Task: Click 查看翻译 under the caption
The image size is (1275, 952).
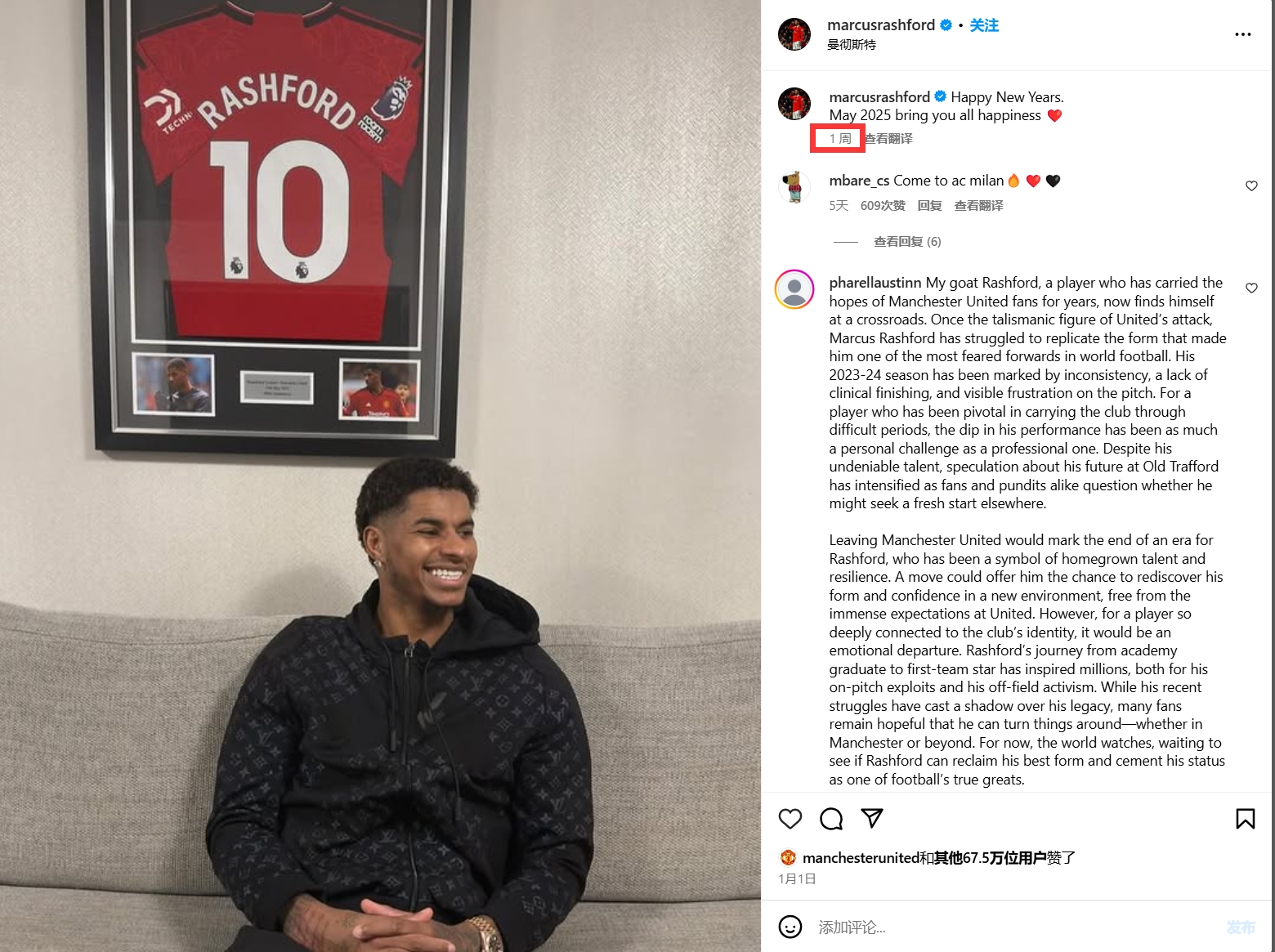Action: click(888, 139)
